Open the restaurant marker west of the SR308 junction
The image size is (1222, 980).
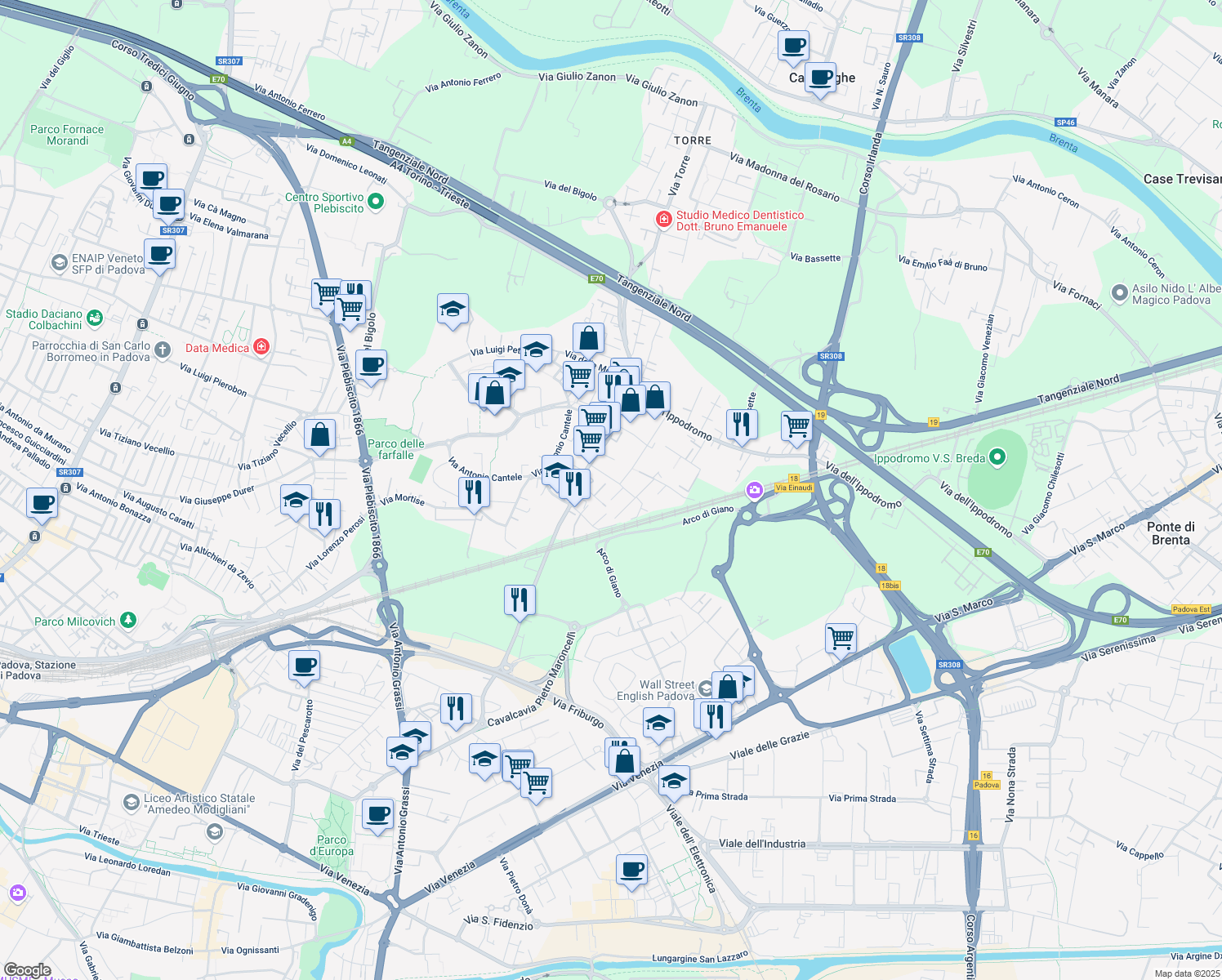coord(742,425)
